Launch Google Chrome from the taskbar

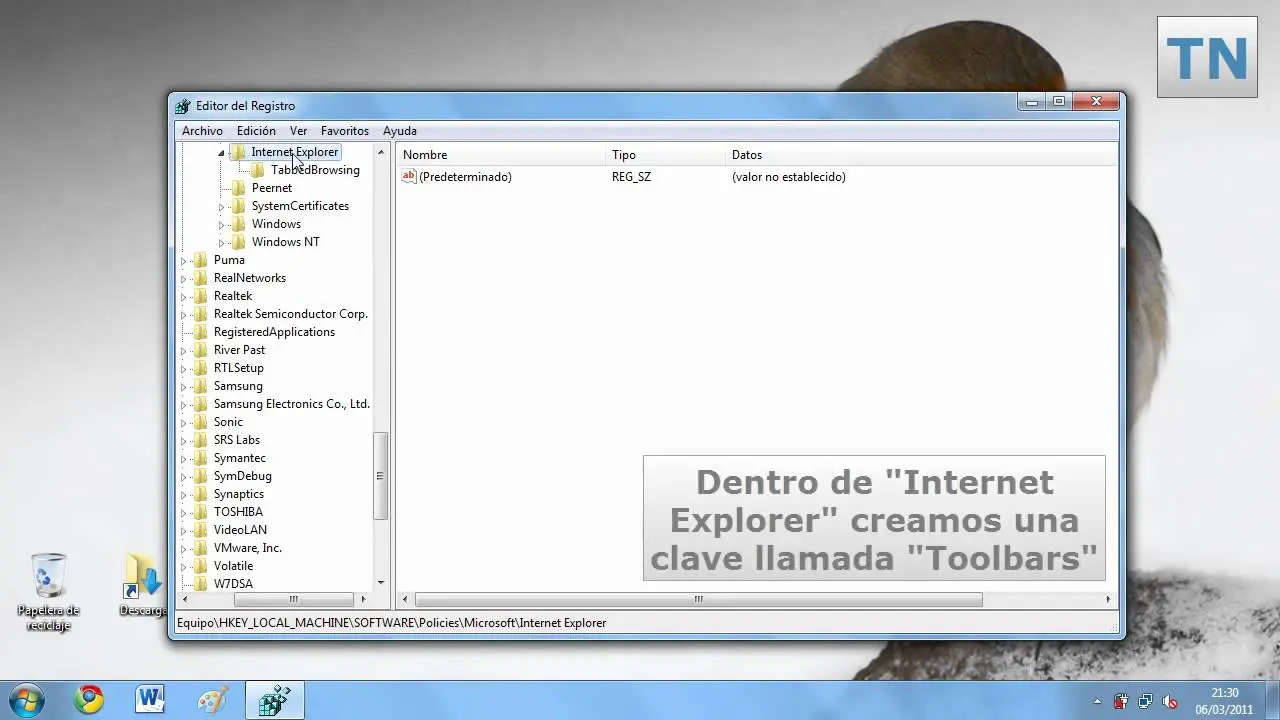coord(89,700)
